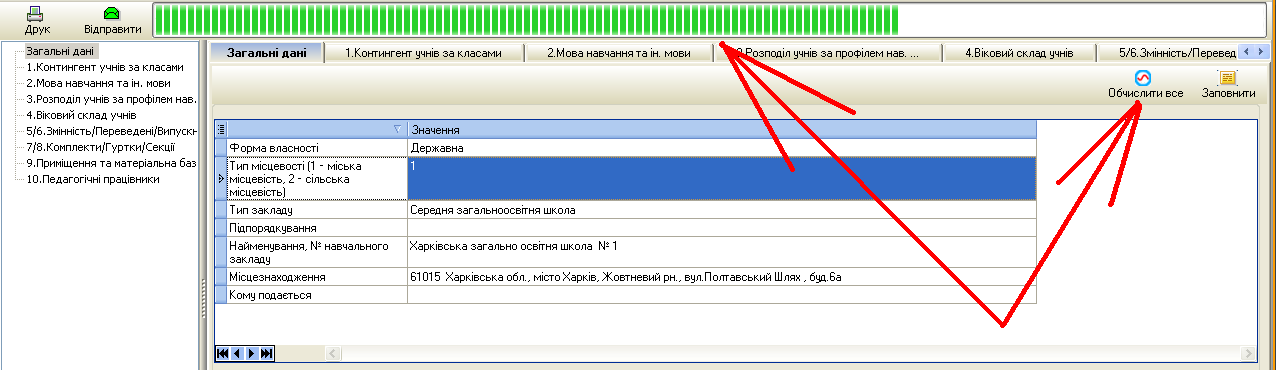Click the Підпорядкування row label

(318, 228)
